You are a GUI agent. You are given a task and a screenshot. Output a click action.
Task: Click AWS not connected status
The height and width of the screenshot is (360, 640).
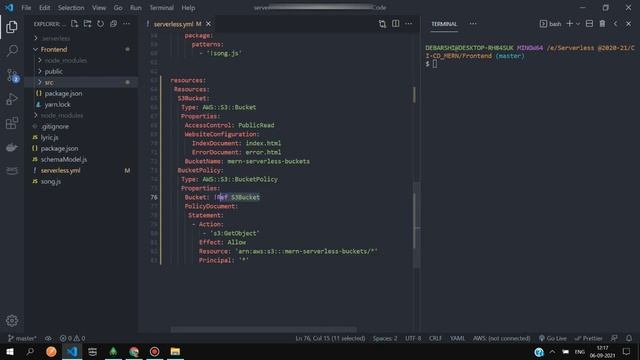click(x=502, y=338)
